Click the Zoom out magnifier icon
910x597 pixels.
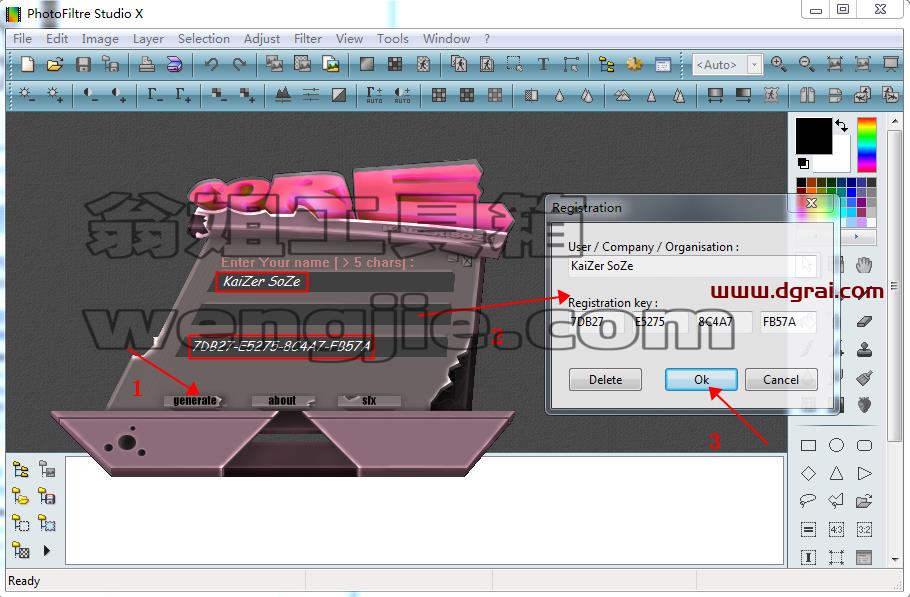(806, 64)
